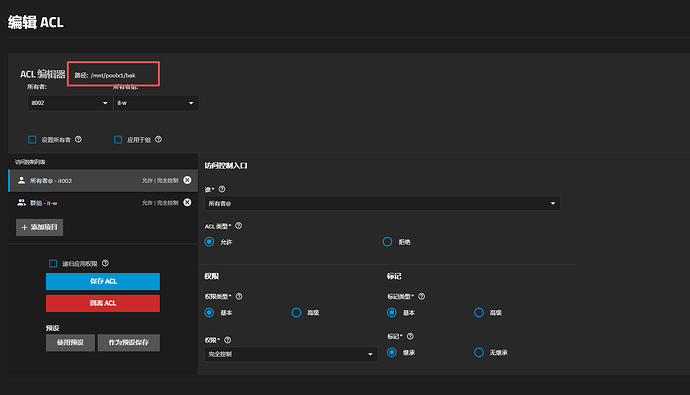Image resolution: width=690 pixels, height=395 pixels.
Task: Show help tooltip for 标记类型
Action: tap(422, 296)
